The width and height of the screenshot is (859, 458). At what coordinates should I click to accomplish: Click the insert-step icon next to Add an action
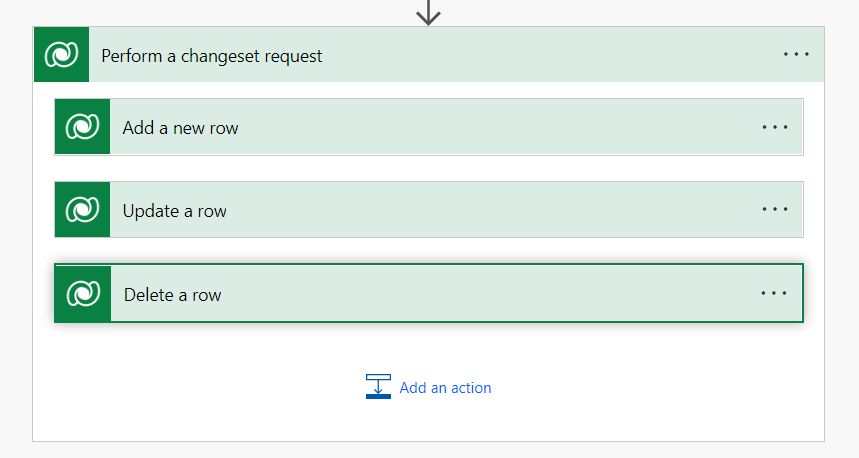coord(378,387)
